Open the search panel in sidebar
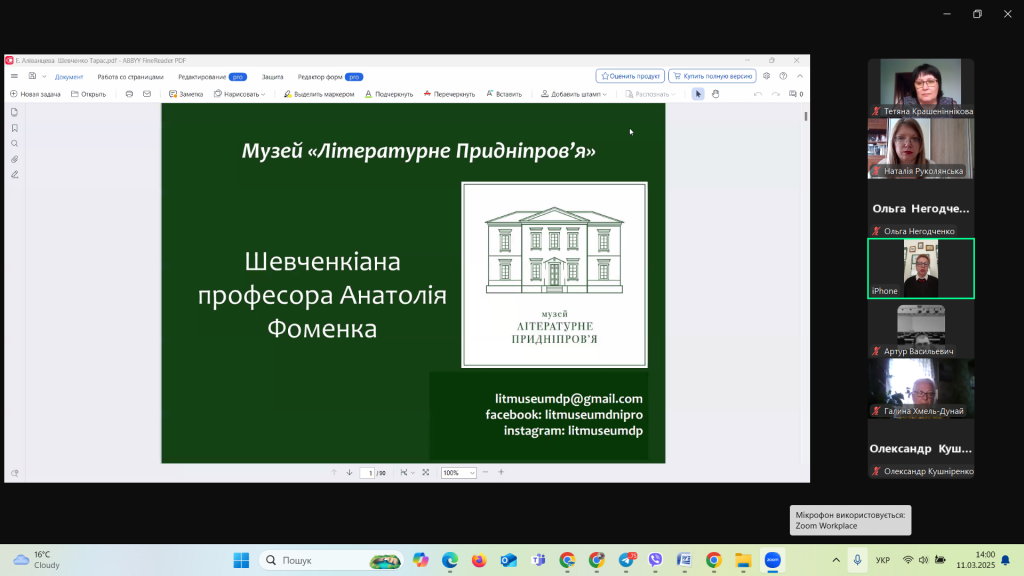This screenshot has height=576, width=1024. point(14,143)
